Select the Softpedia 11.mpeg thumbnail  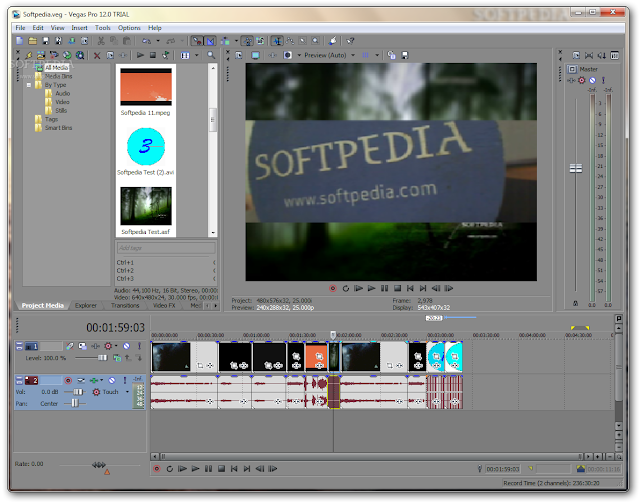tap(147, 86)
